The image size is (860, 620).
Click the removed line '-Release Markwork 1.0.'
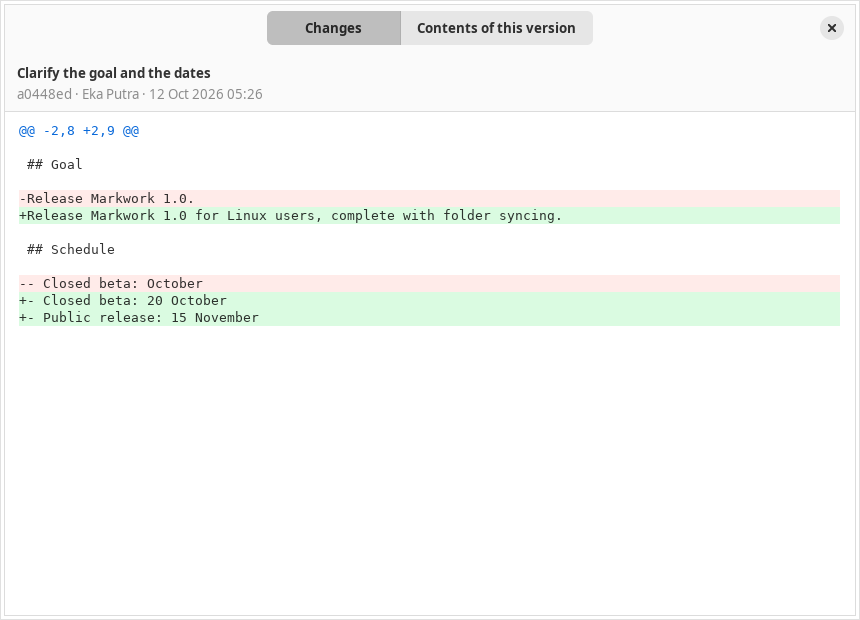pyautogui.click(x=429, y=199)
